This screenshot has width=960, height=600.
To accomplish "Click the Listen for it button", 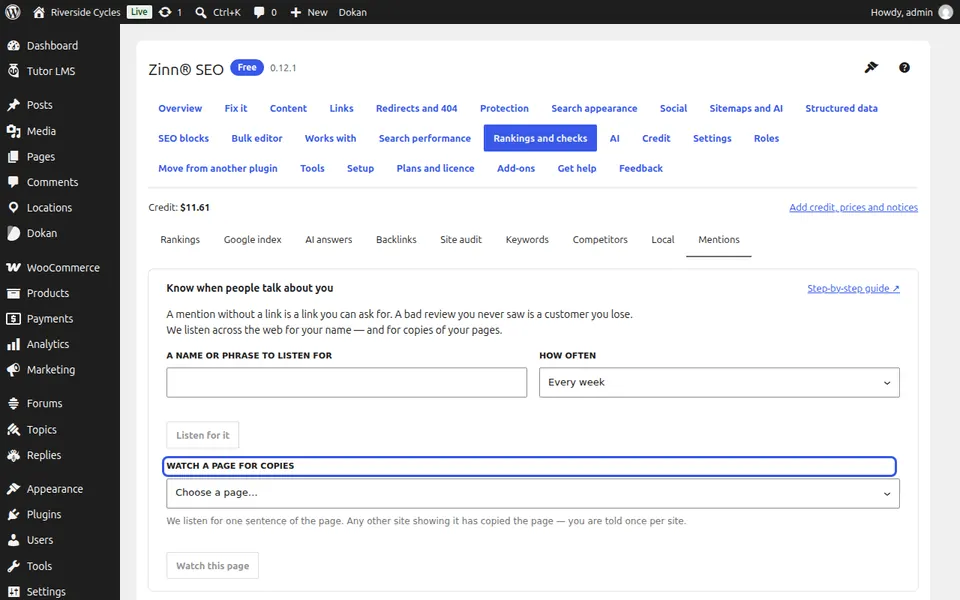I will 203,435.
